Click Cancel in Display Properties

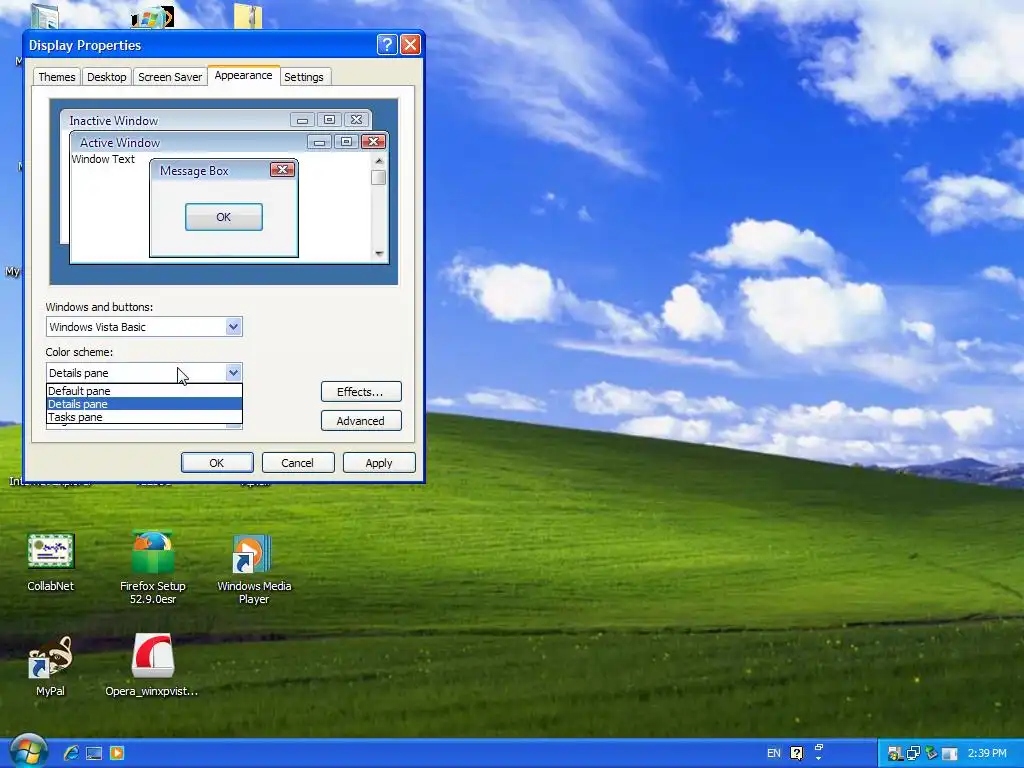(x=298, y=462)
